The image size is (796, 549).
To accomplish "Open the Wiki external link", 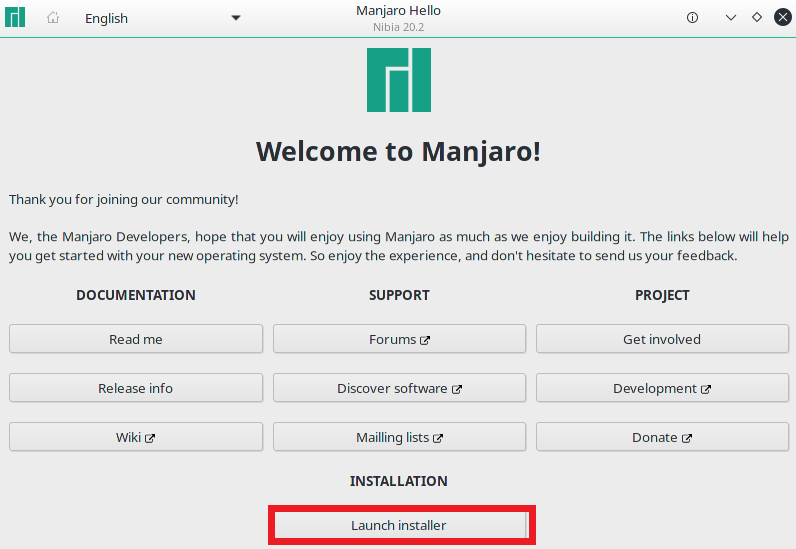I will point(136,437).
